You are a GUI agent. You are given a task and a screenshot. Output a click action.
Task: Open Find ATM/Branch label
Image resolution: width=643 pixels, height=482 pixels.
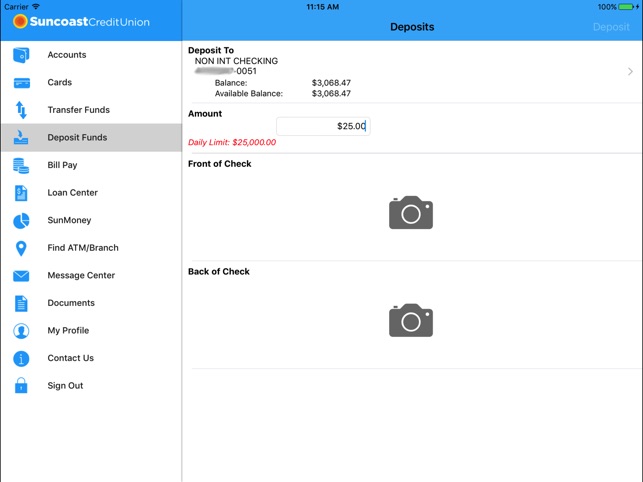[83, 248]
